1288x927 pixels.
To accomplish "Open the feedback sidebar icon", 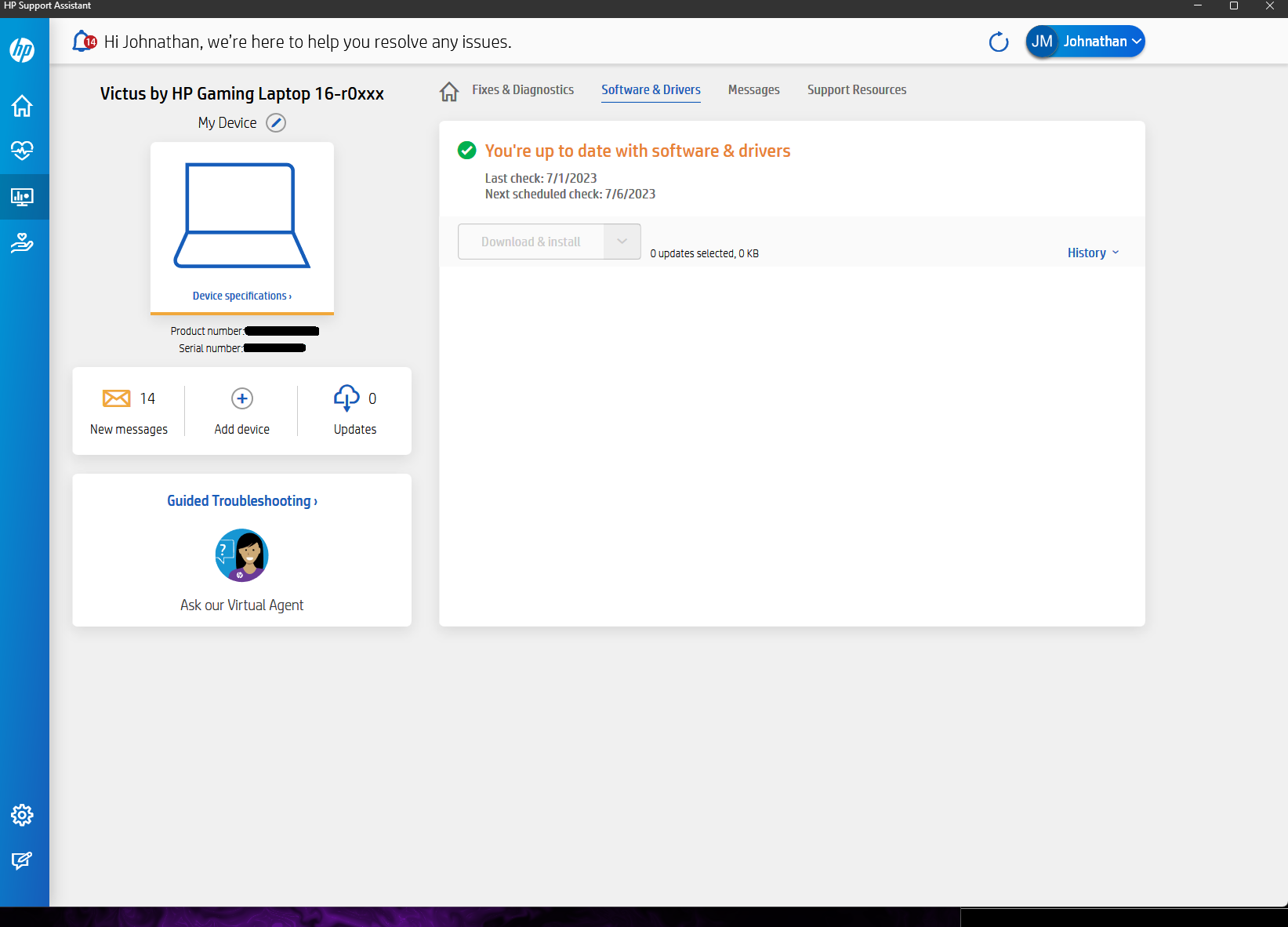I will (23, 860).
